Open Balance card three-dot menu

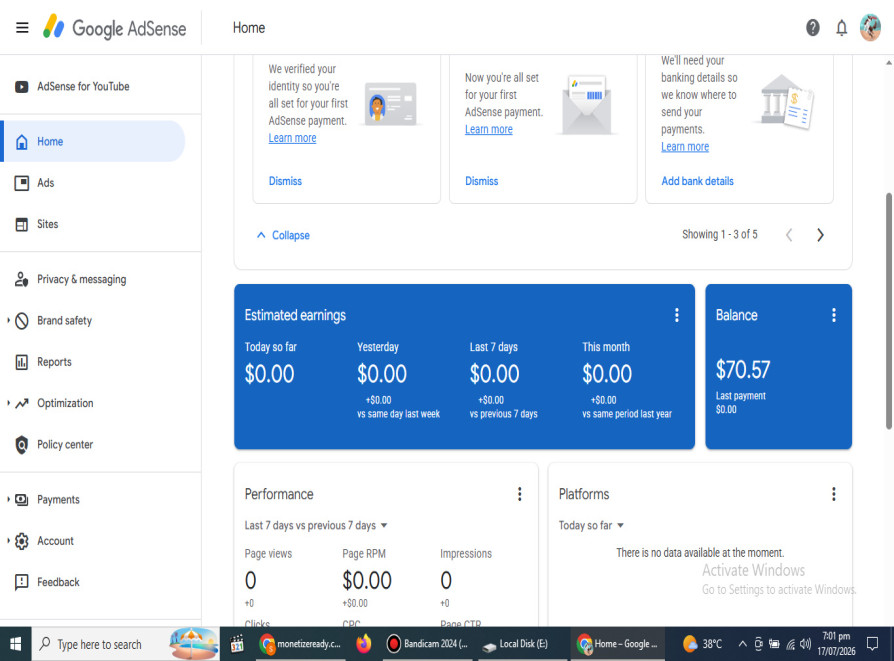[x=834, y=315]
